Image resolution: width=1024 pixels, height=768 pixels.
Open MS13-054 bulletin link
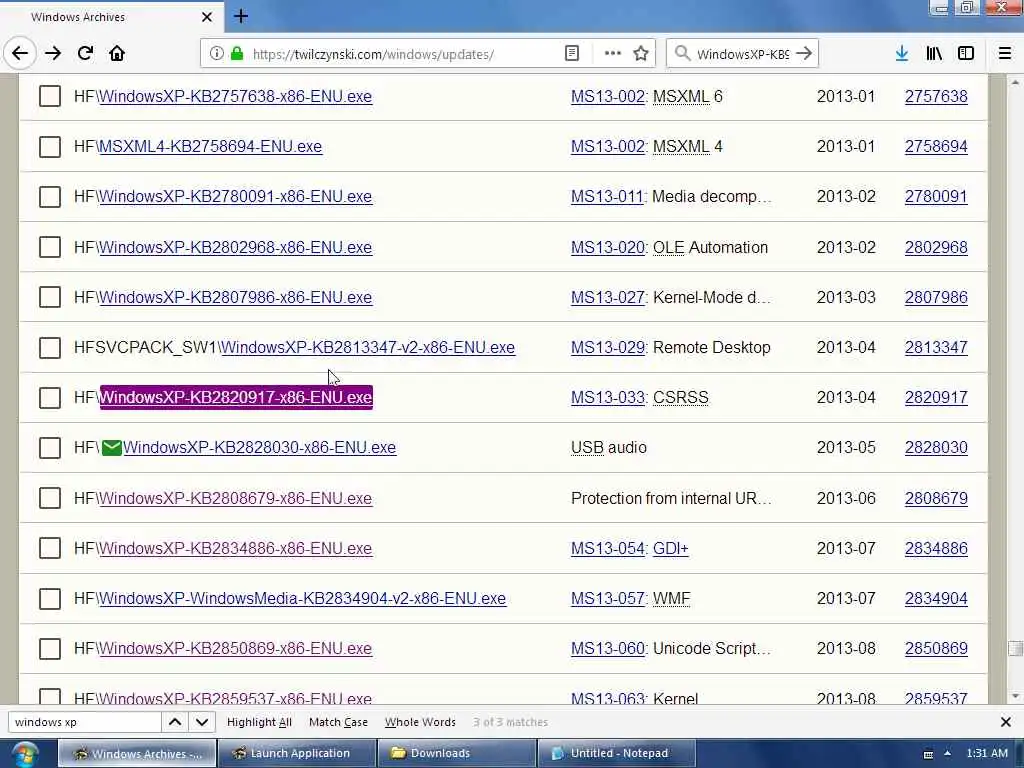607,549
